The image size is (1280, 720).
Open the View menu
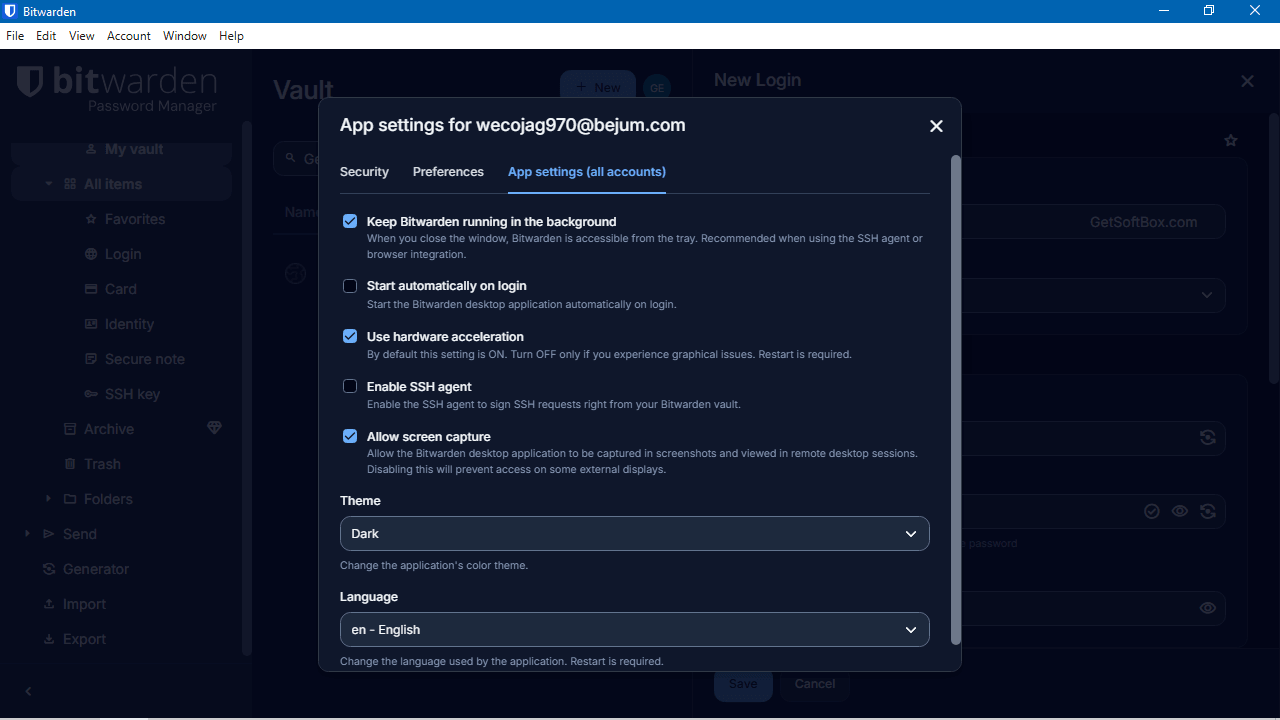click(x=82, y=36)
